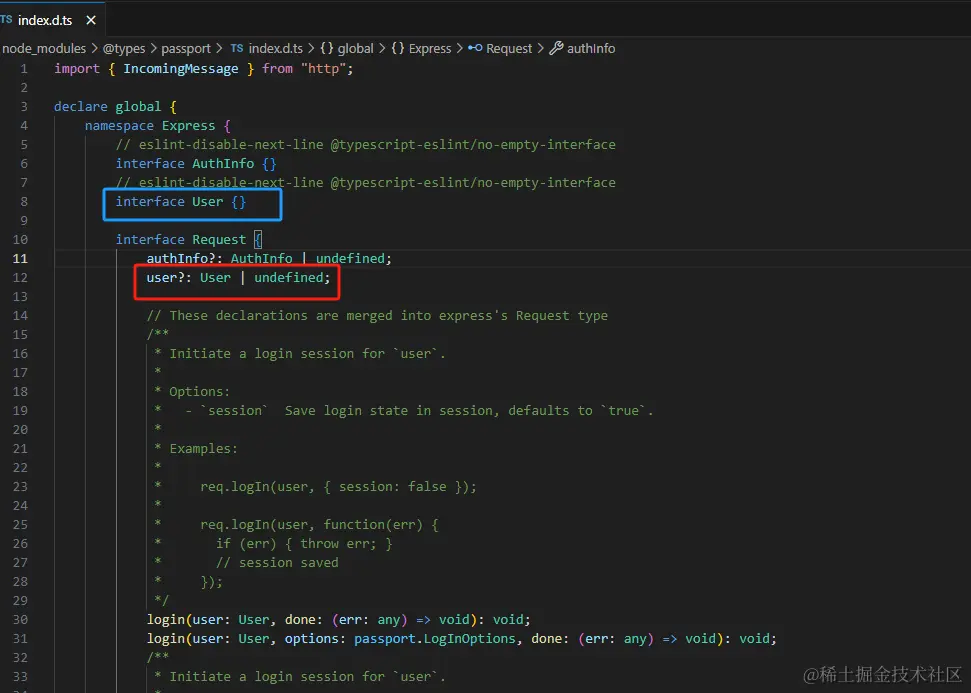Viewport: 971px width, 693px height.
Task: Open the passport breadcrumb segment
Action: [x=186, y=48]
